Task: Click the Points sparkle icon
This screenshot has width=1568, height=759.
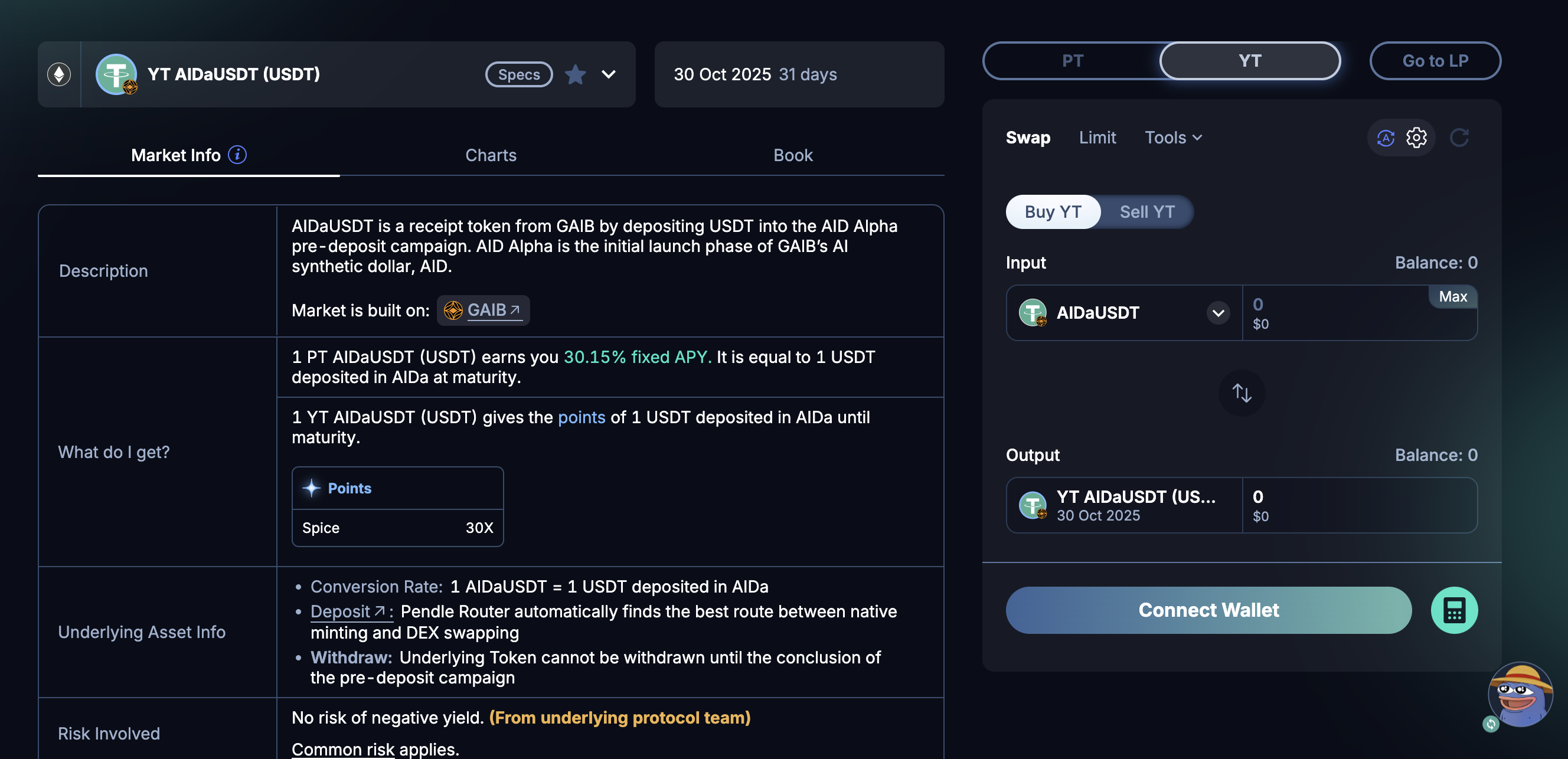Action: coord(312,488)
